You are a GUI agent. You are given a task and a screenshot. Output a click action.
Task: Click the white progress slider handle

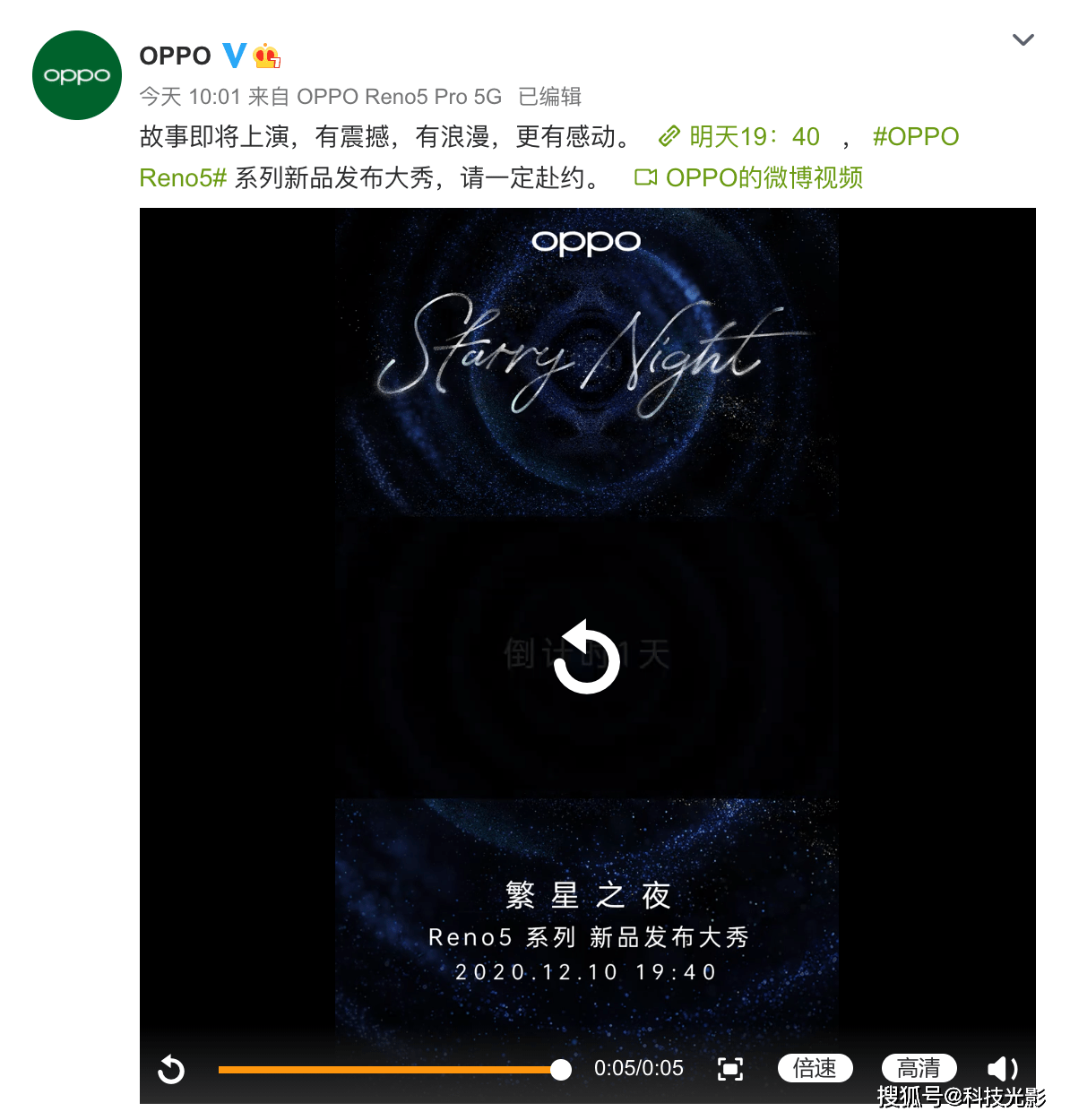click(561, 1069)
